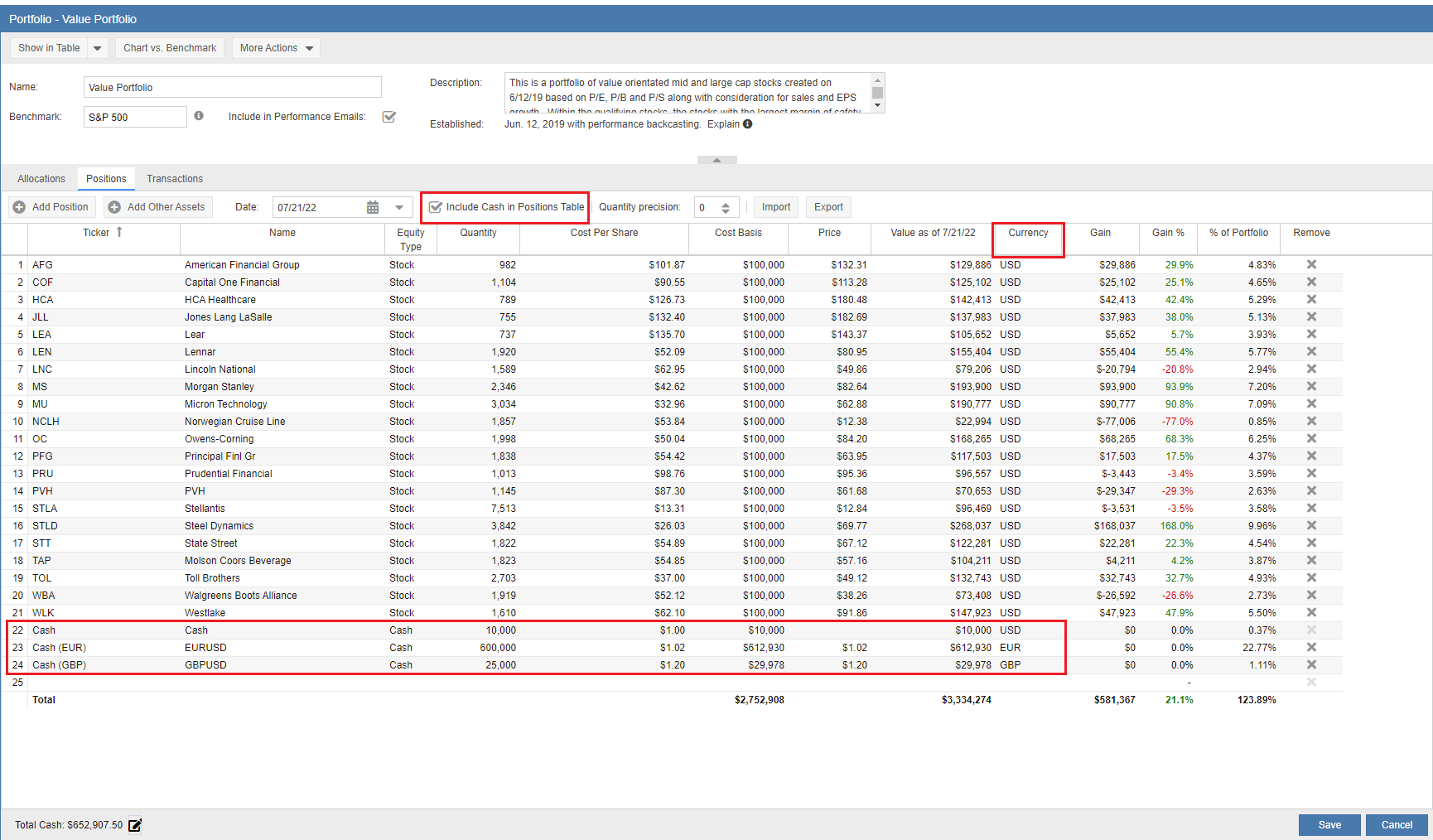Toggle Include Cash in Positions Table checkbox
Image resolution: width=1433 pixels, height=840 pixels.
436,207
